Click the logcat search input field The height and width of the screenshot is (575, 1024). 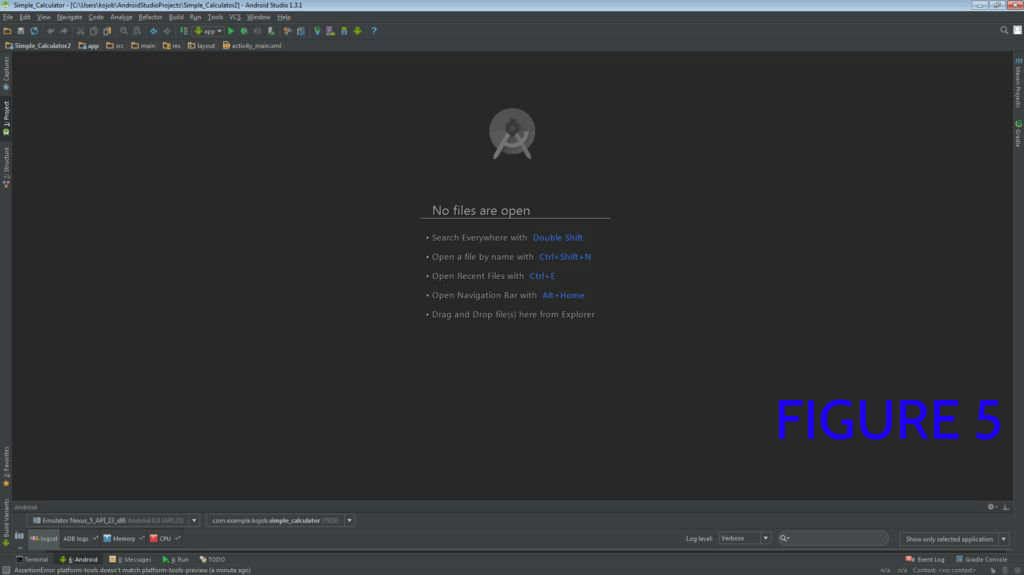[x=836, y=538]
